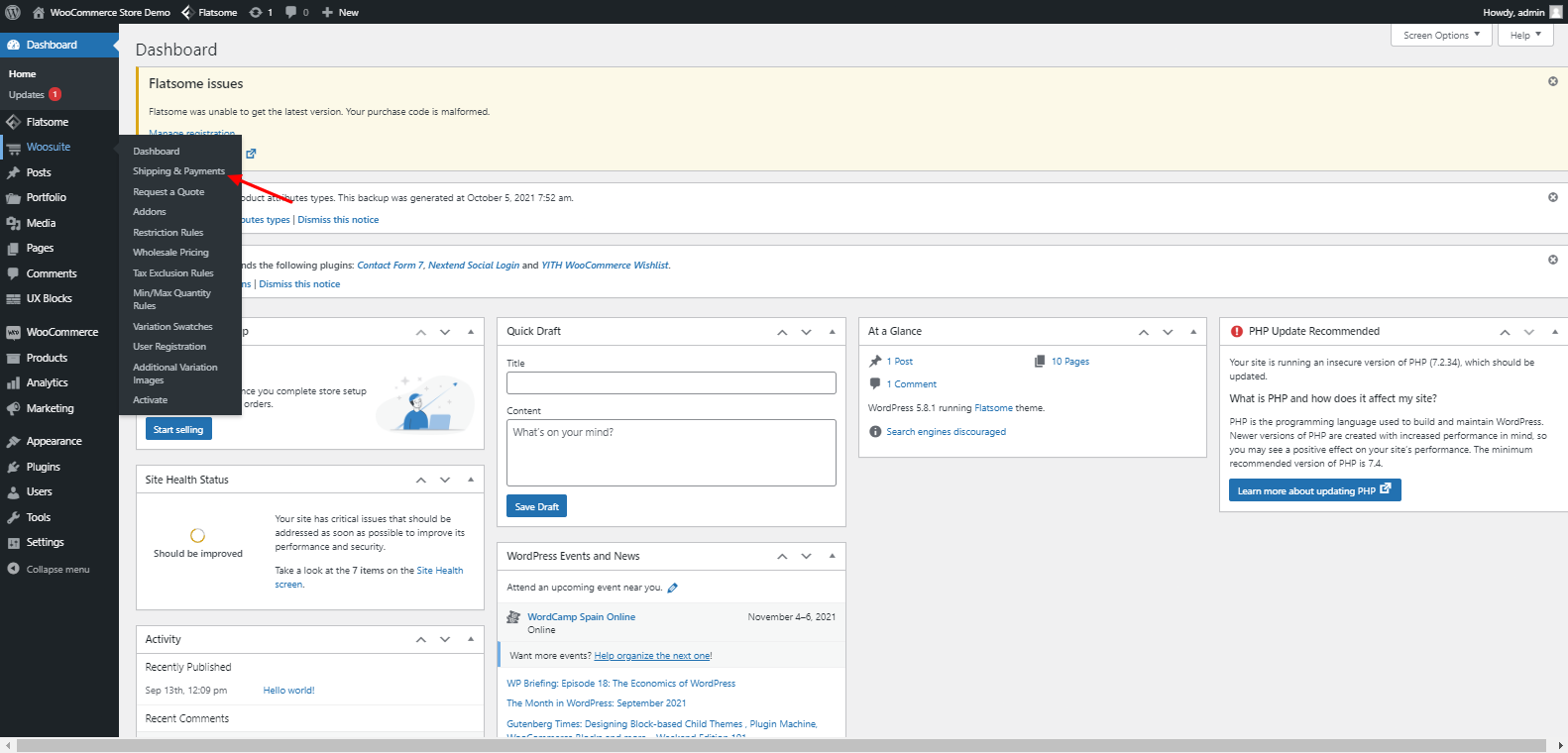The image size is (1568, 753).
Task: Click the Start selling button
Action: 178,429
